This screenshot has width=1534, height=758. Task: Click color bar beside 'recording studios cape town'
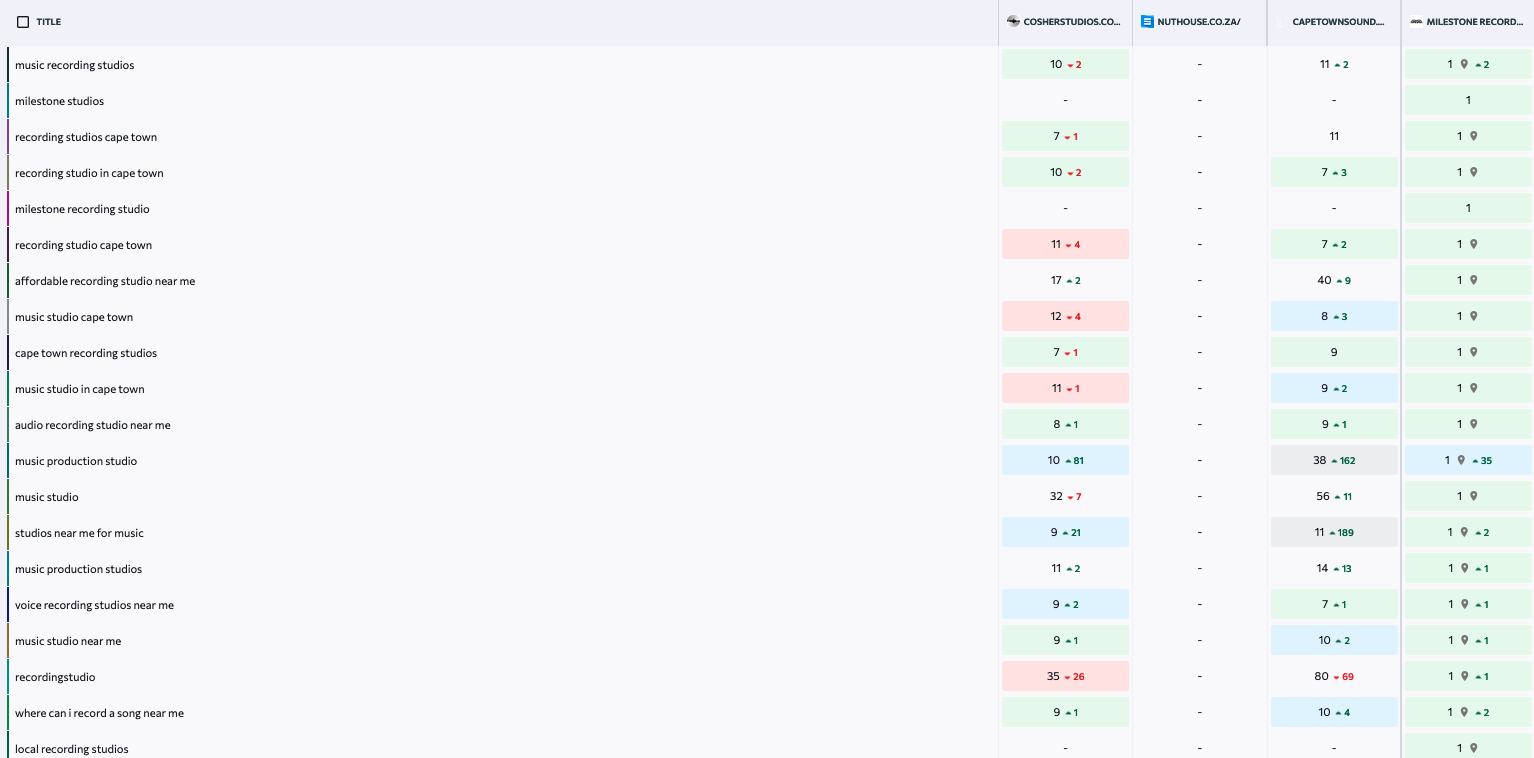point(8,137)
